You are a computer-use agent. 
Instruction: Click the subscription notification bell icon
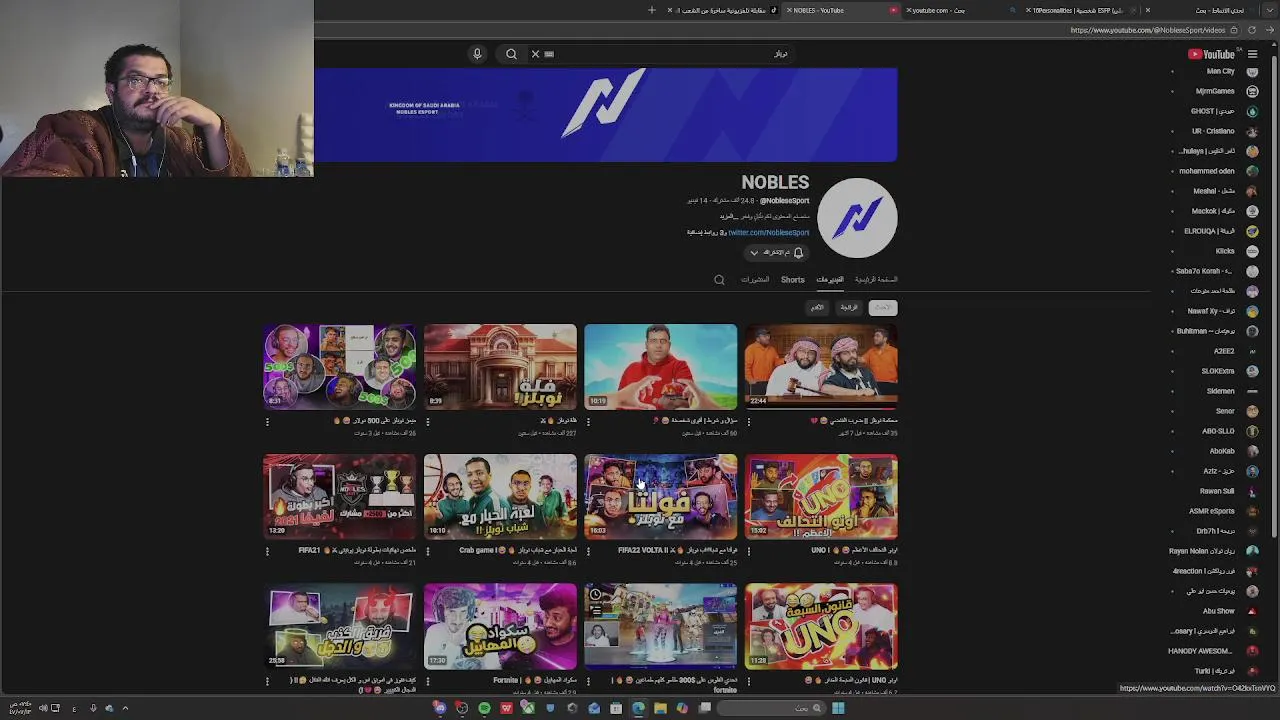point(798,253)
